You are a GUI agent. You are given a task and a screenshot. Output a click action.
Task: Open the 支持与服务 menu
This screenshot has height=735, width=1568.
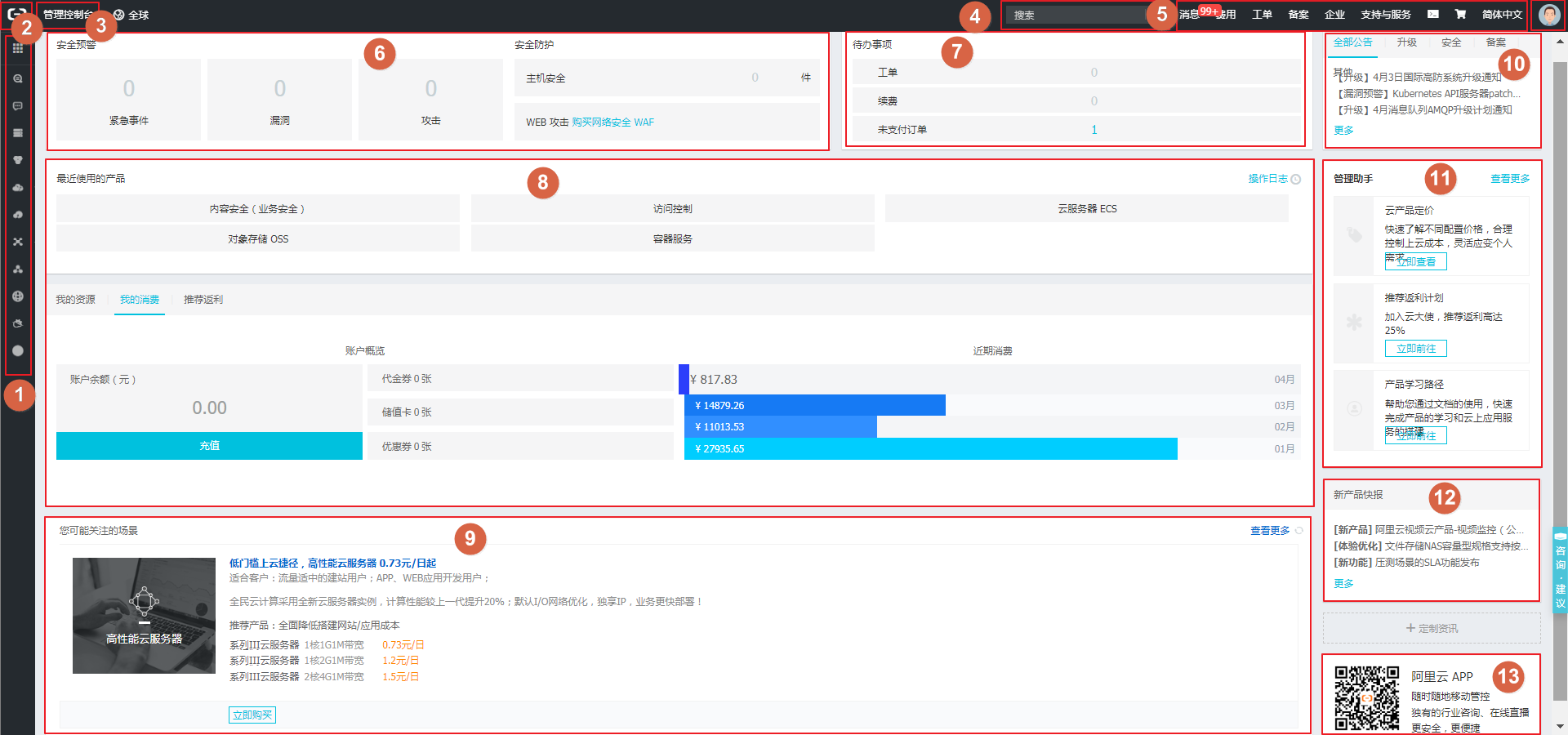(x=1386, y=15)
